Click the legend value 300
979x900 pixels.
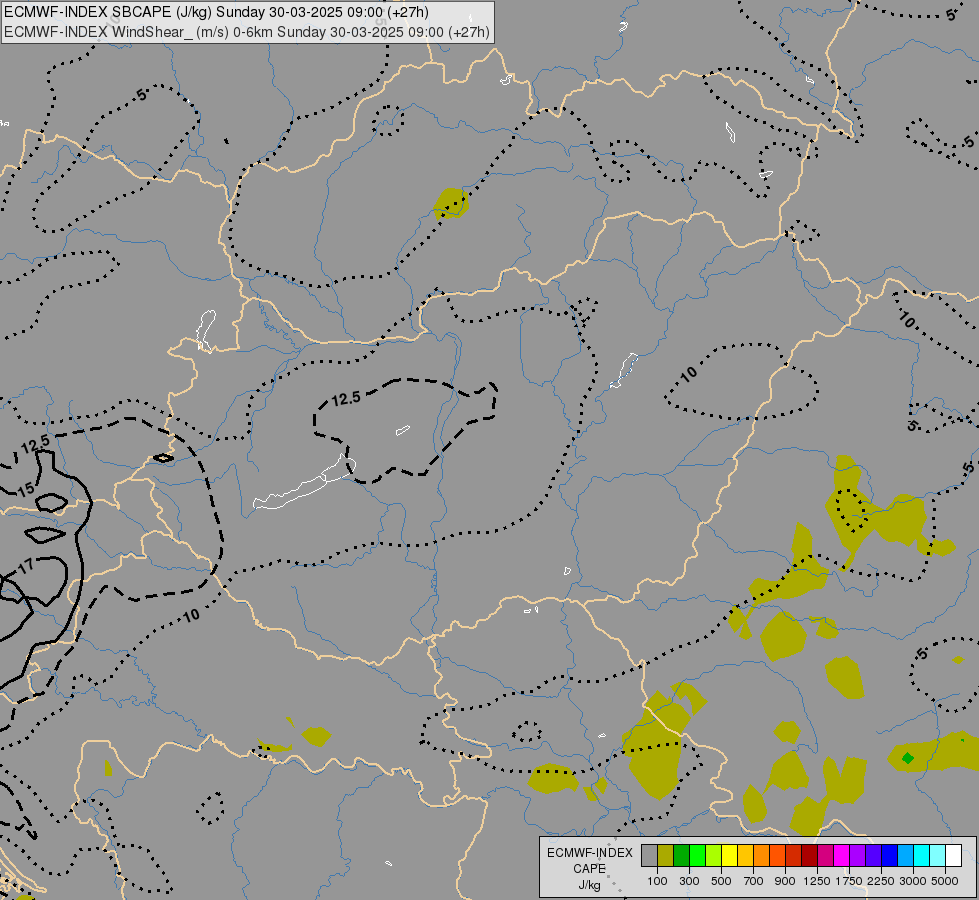pyautogui.click(x=689, y=881)
